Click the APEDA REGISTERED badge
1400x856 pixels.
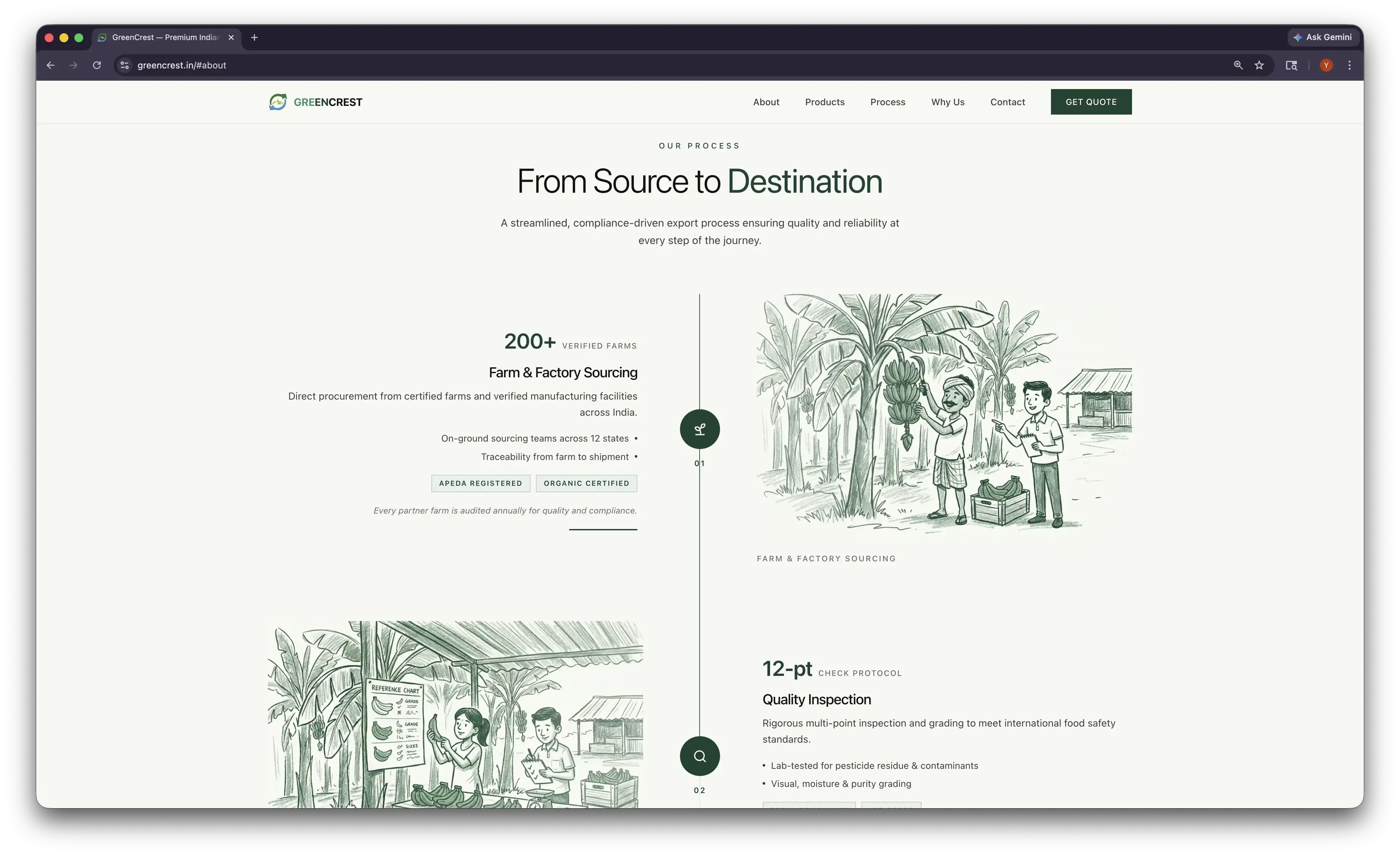click(480, 483)
